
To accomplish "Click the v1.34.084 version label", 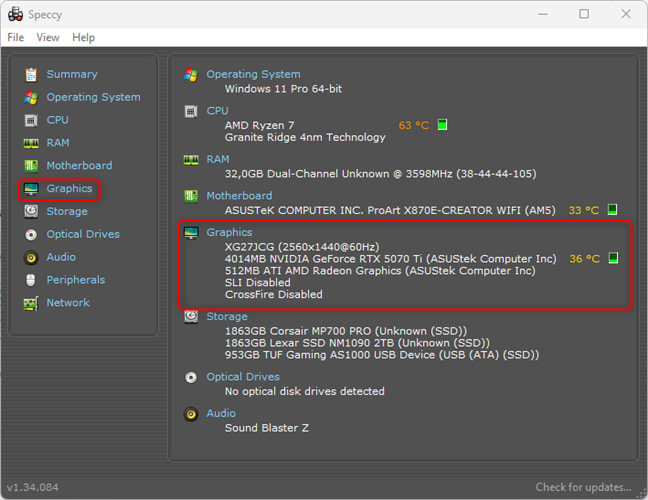I will pos(32,487).
